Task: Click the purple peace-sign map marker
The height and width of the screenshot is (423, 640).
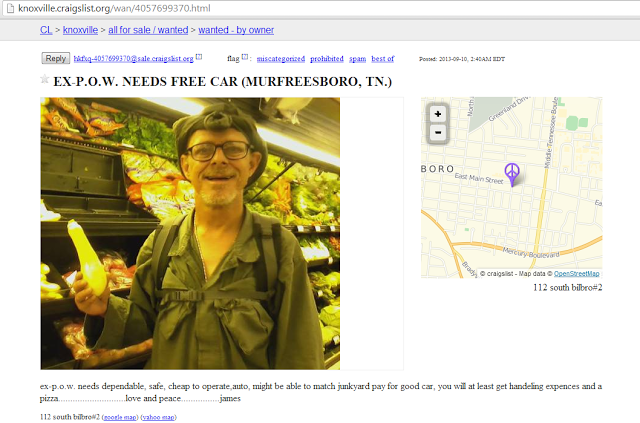Action: tap(512, 175)
